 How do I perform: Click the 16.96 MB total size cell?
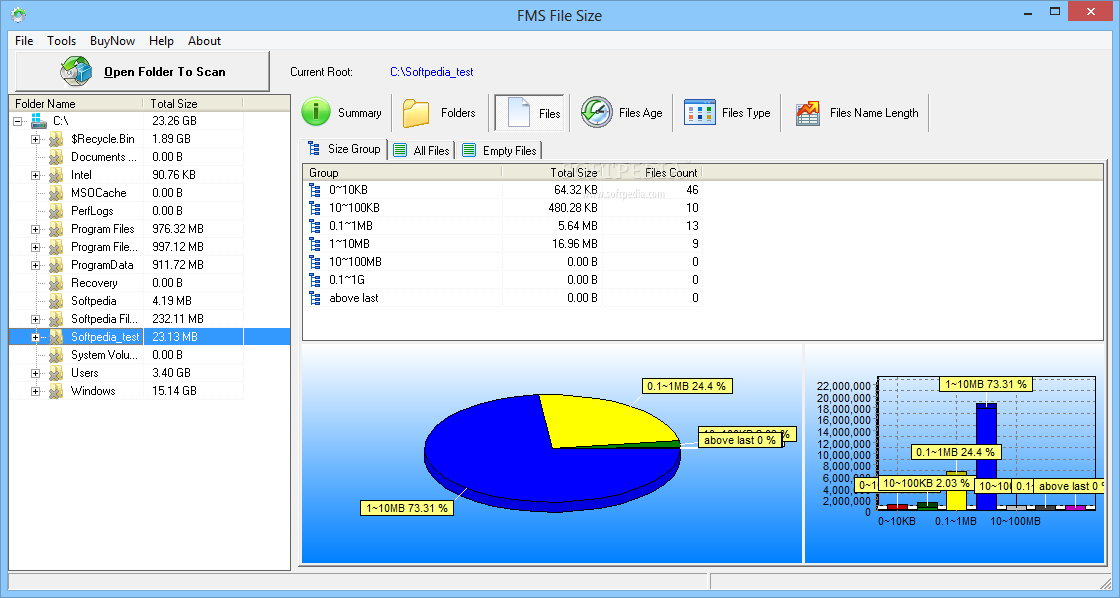(575, 244)
